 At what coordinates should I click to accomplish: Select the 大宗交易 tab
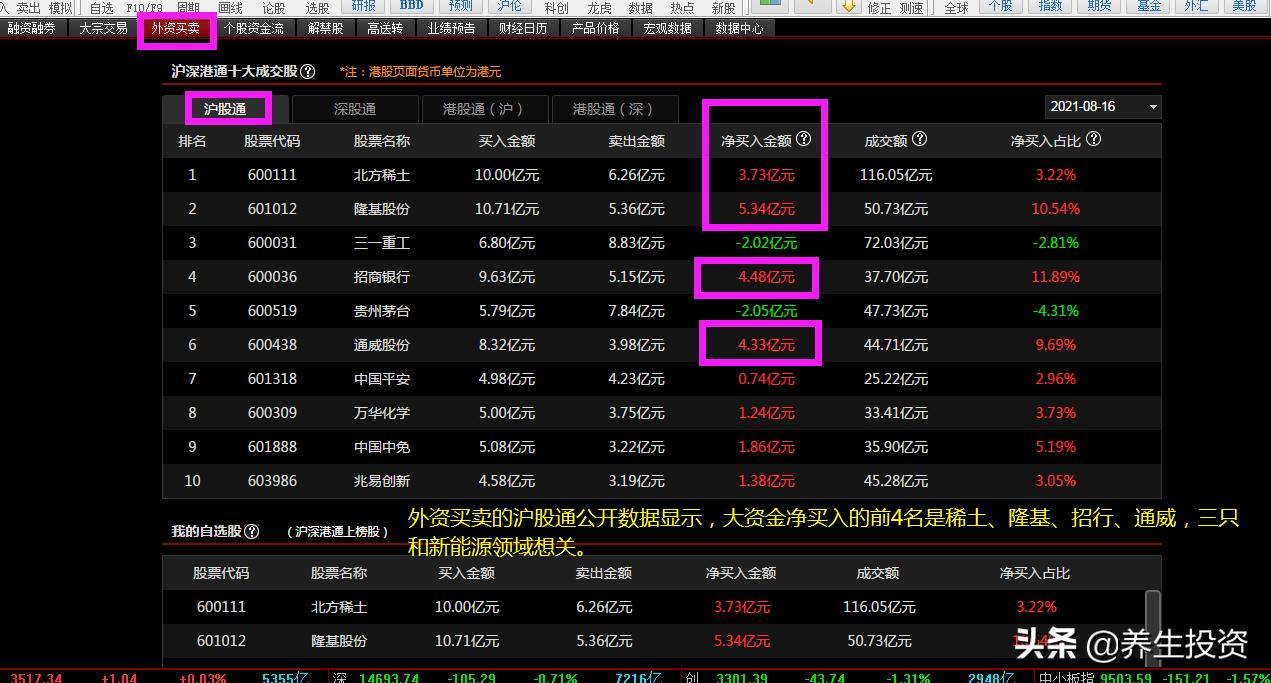(x=103, y=29)
